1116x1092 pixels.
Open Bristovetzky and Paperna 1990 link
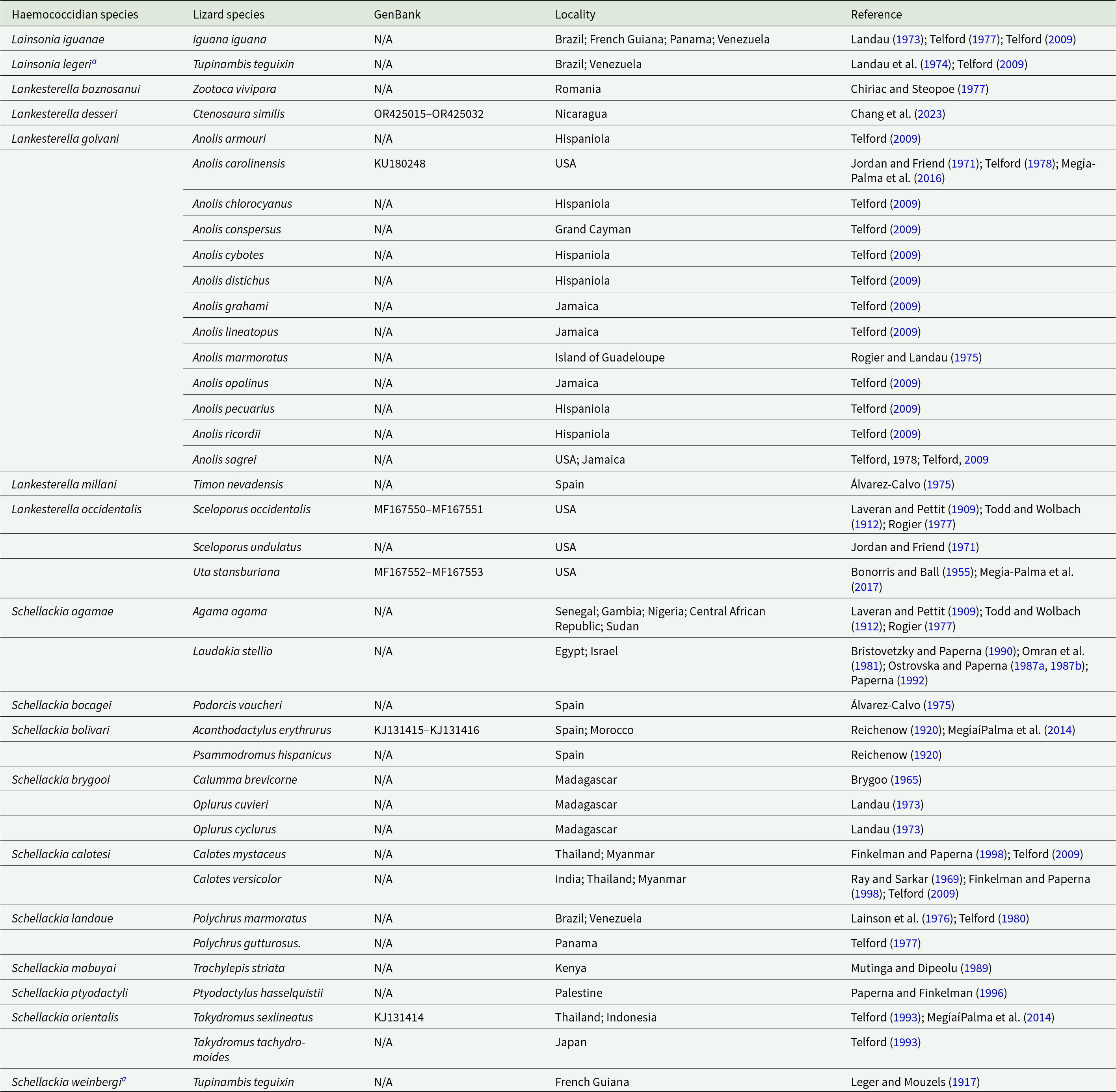point(1000,651)
